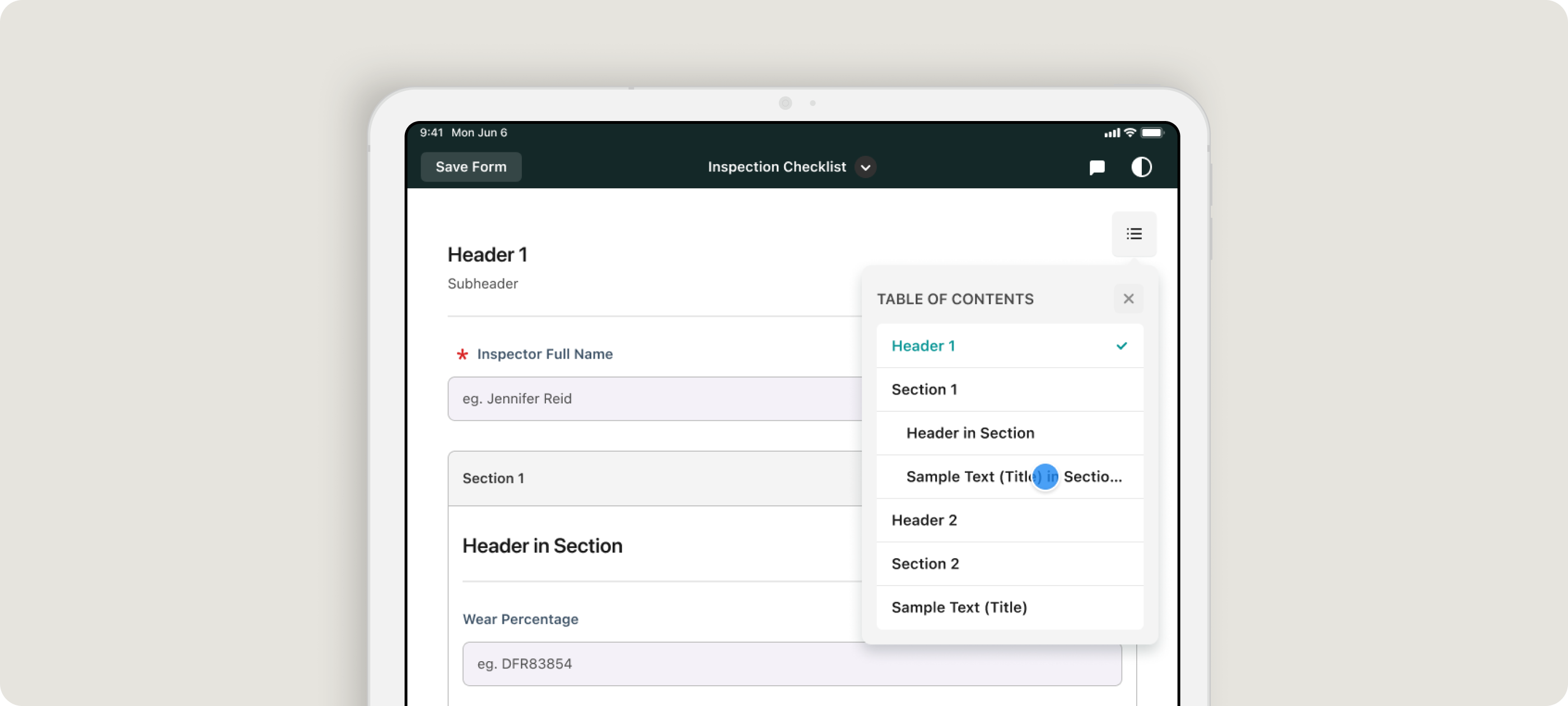Tap the battery icon in status bar
The height and width of the screenshot is (706, 1568).
click(x=1152, y=133)
